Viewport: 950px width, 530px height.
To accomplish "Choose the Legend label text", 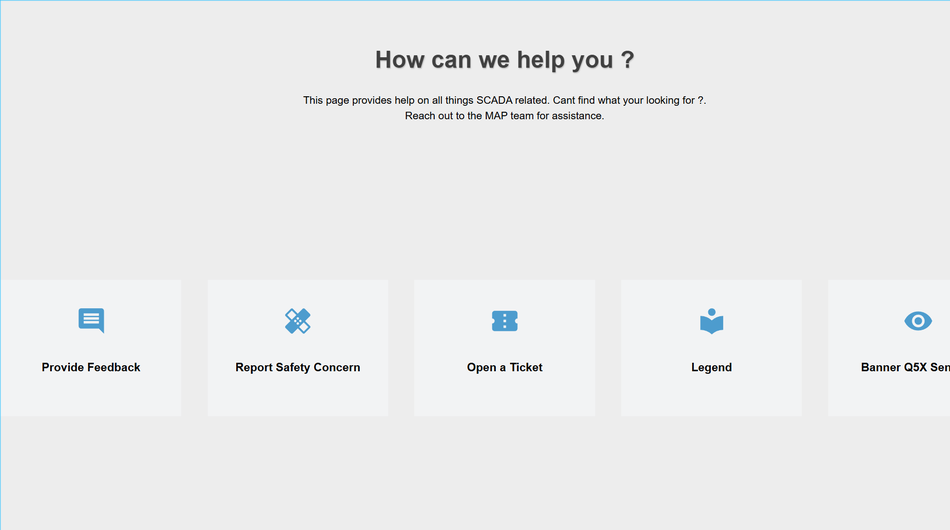I will 711,367.
